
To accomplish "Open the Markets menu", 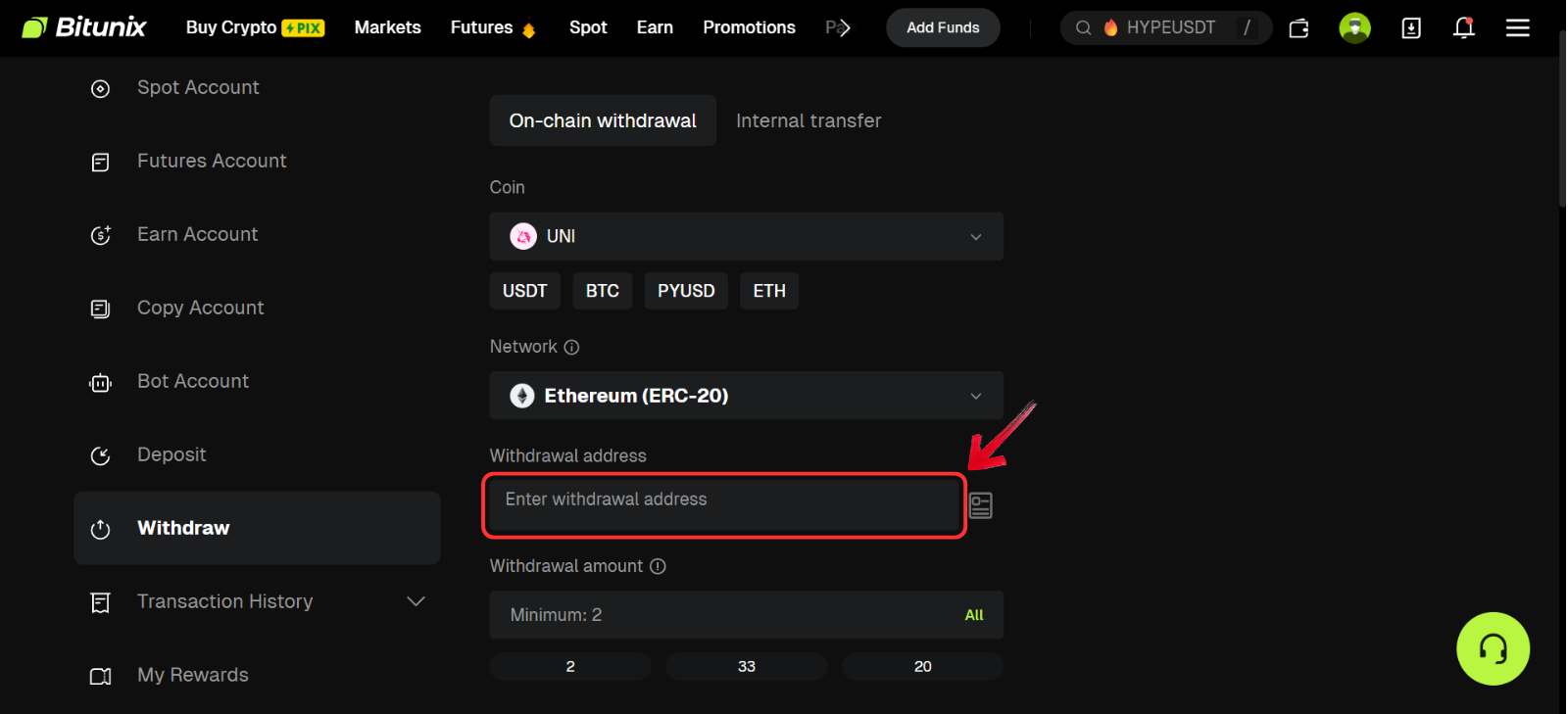I will tap(387, 27).
